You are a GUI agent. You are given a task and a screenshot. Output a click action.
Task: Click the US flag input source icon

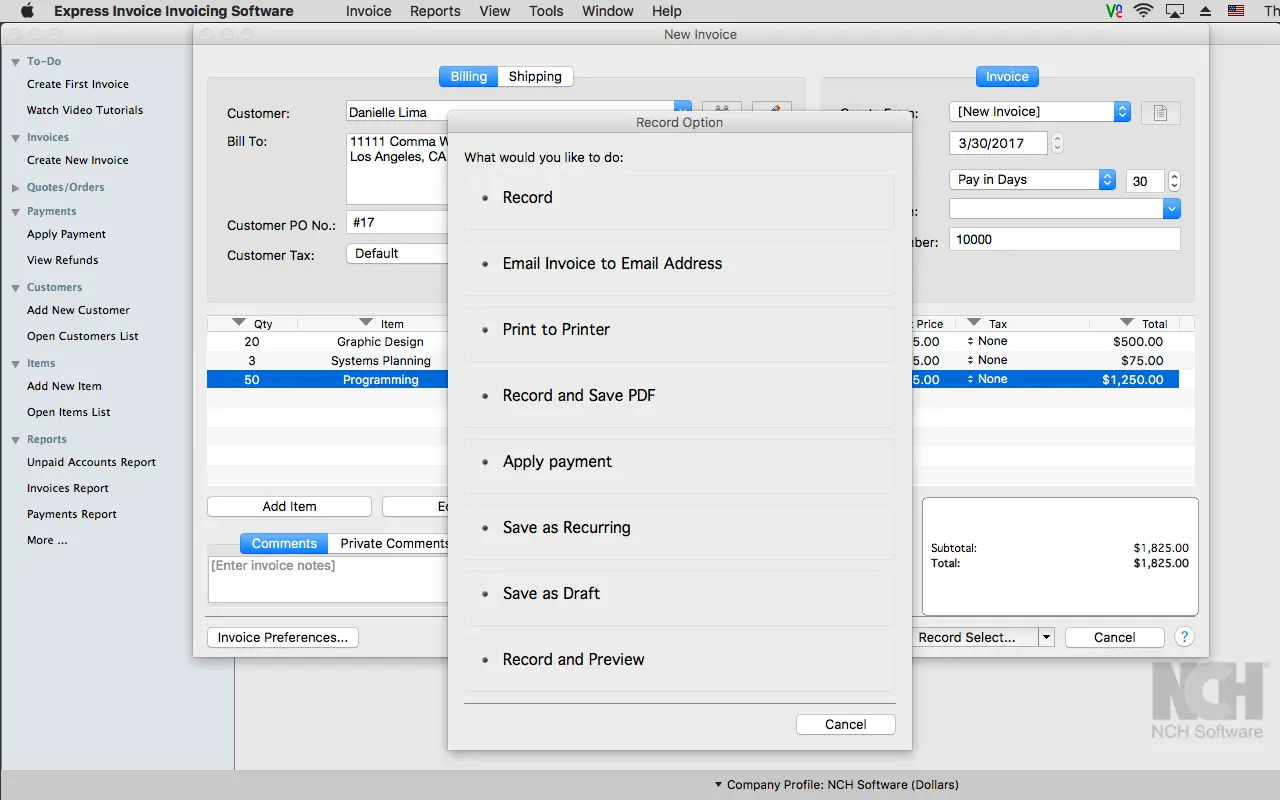(x=1236, y=11)
